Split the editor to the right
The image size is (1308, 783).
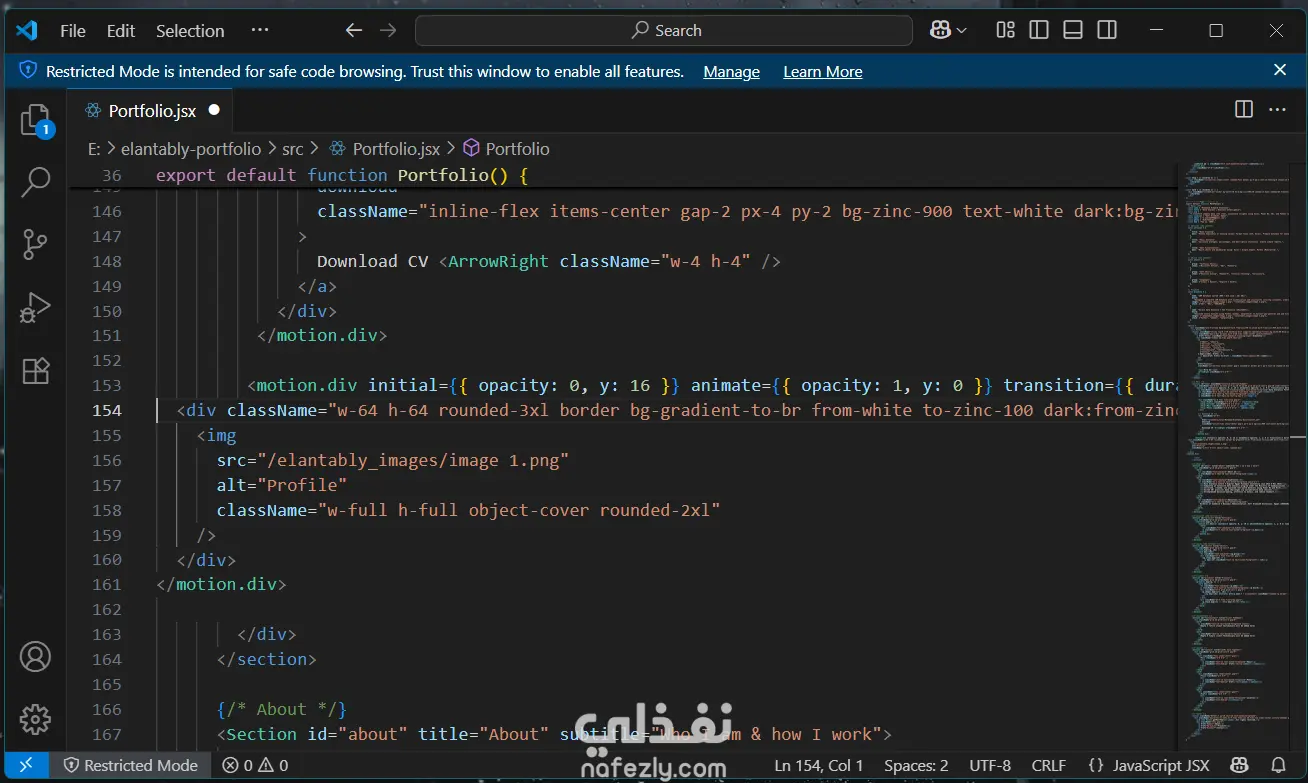(x=1244, y=110)
